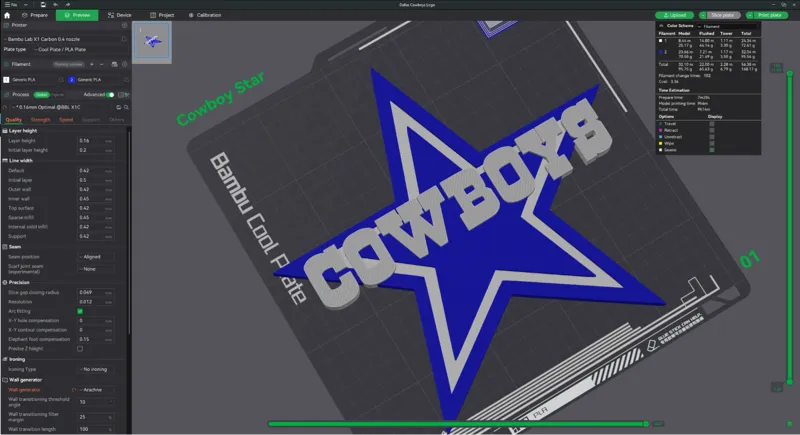This screenshot has height=435, width=800.
Task: Open the Color Scheme Filament dropdown
Action: pyautogui.click(x=727, y=26)
